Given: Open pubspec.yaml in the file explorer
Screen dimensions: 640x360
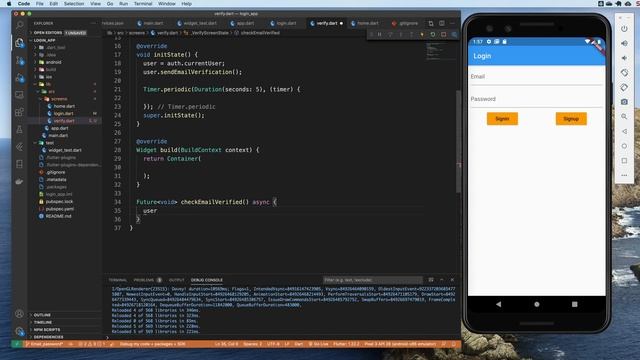Looking at the screenshot, I should click(x=60, y=209).
